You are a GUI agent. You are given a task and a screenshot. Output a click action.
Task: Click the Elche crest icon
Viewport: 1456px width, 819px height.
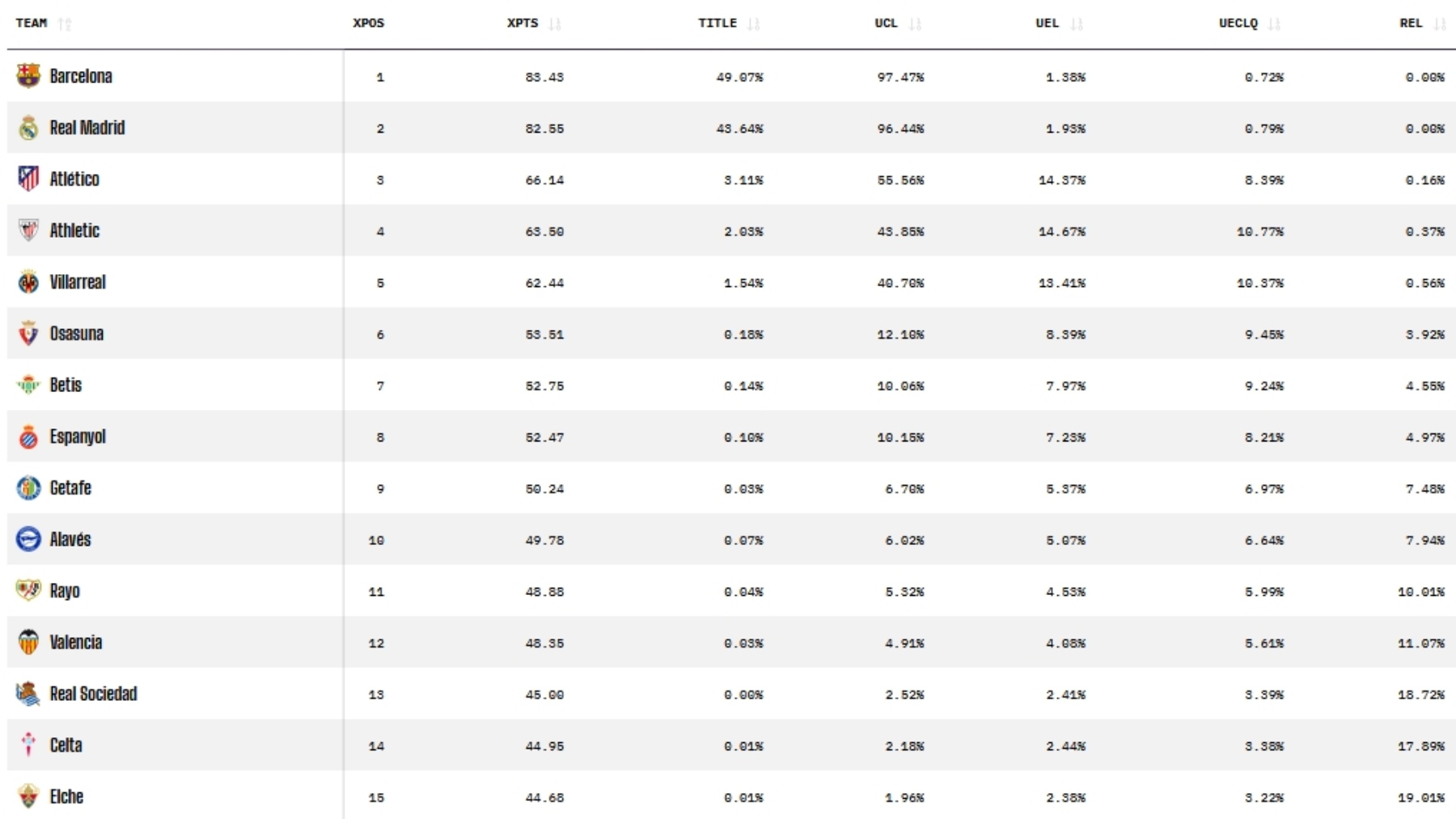coord(28,796)
